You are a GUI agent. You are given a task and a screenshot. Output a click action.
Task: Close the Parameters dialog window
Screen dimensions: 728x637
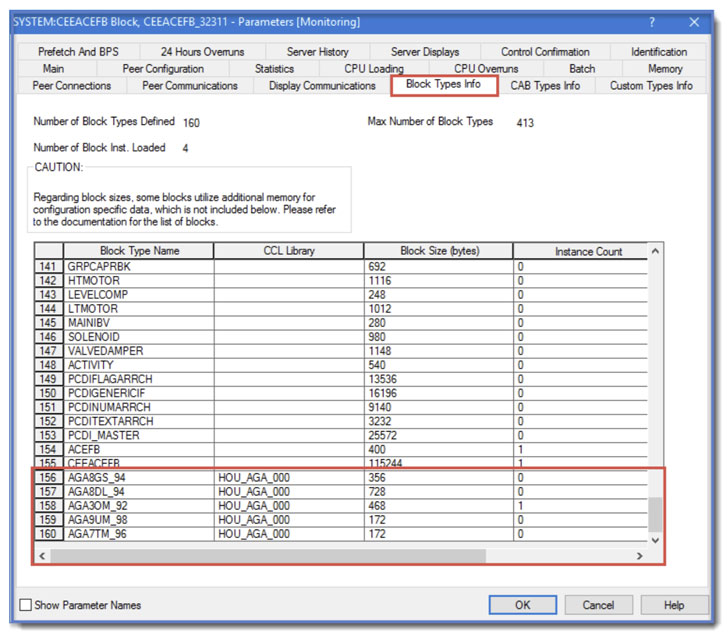[694, 21]
